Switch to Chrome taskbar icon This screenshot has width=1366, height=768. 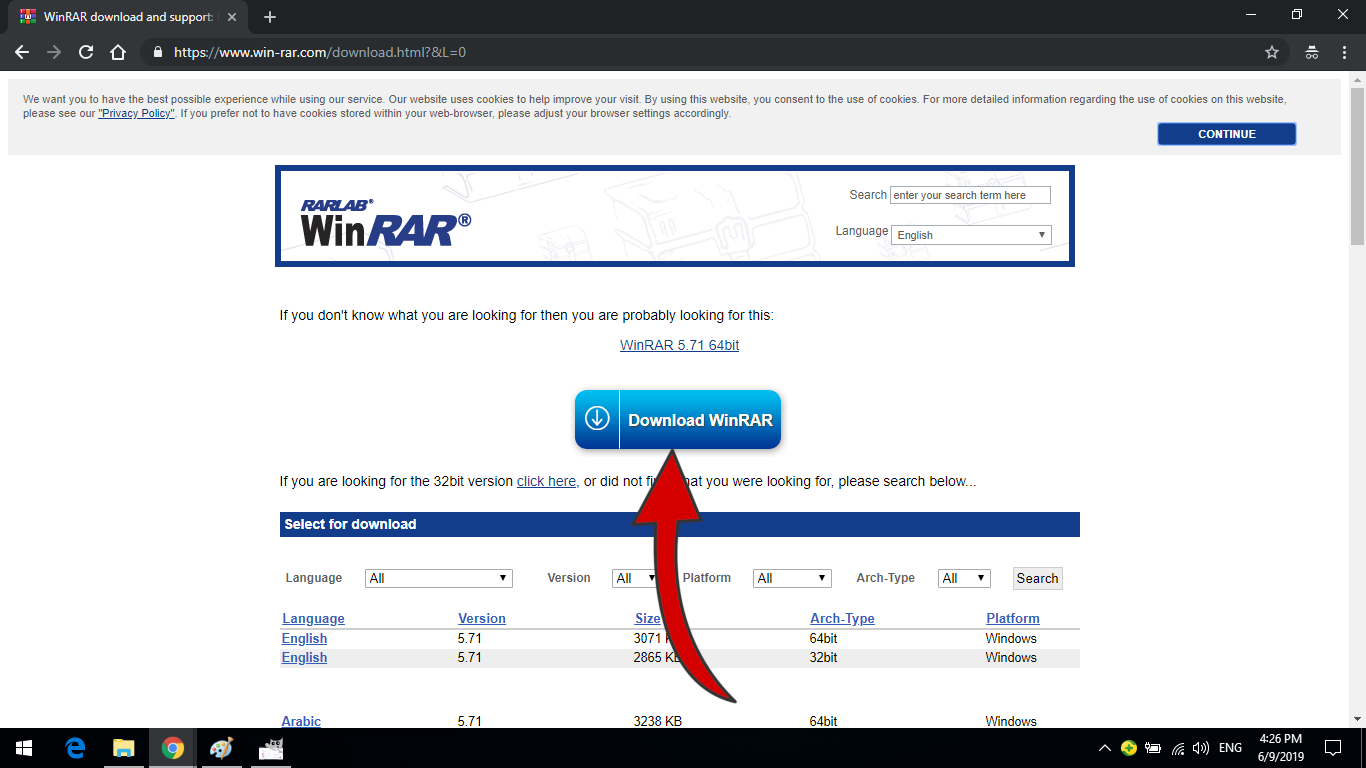tap(173, 748)
